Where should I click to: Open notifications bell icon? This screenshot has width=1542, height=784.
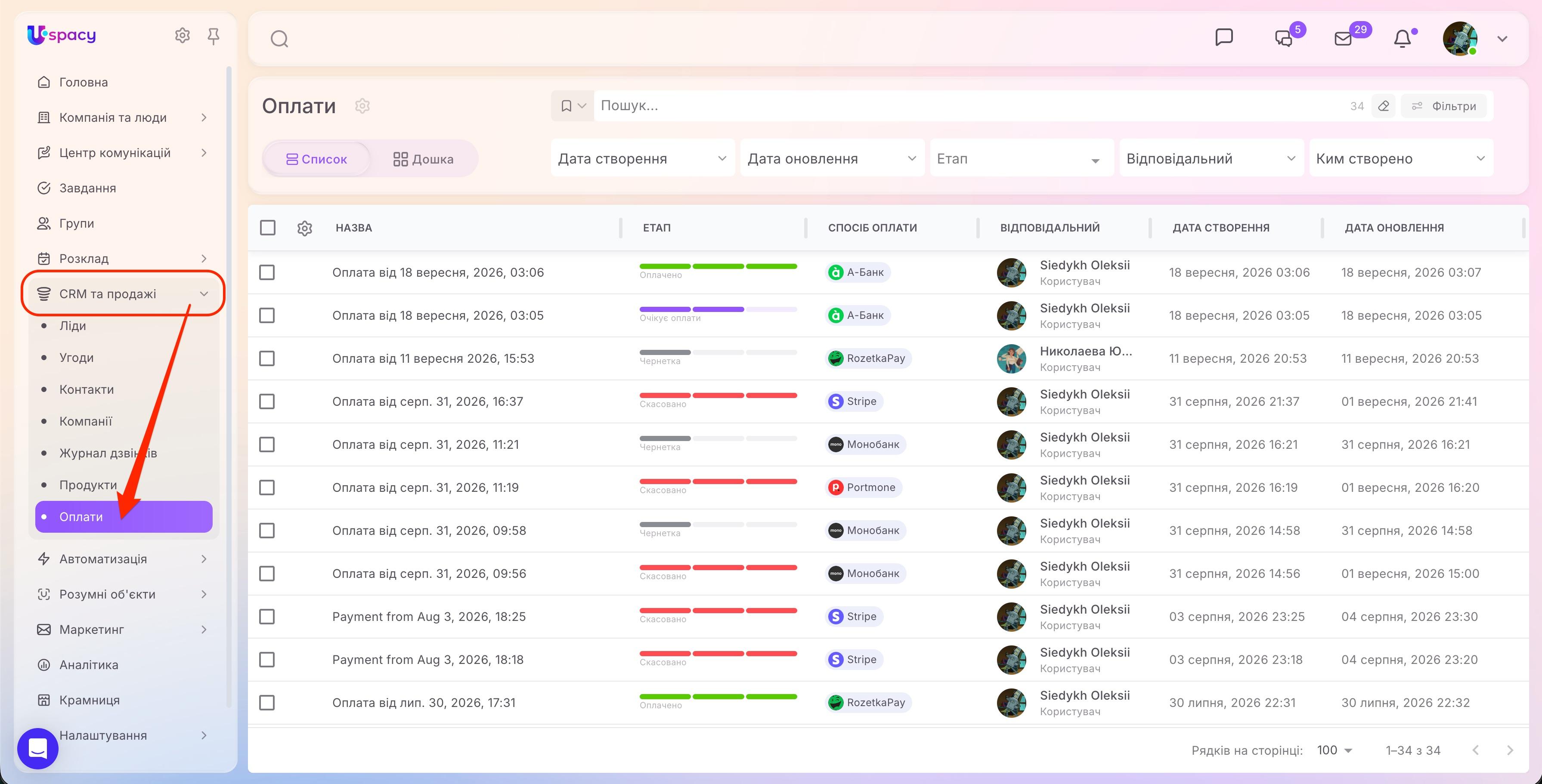pyautogui.click(x=1403, y=38)
